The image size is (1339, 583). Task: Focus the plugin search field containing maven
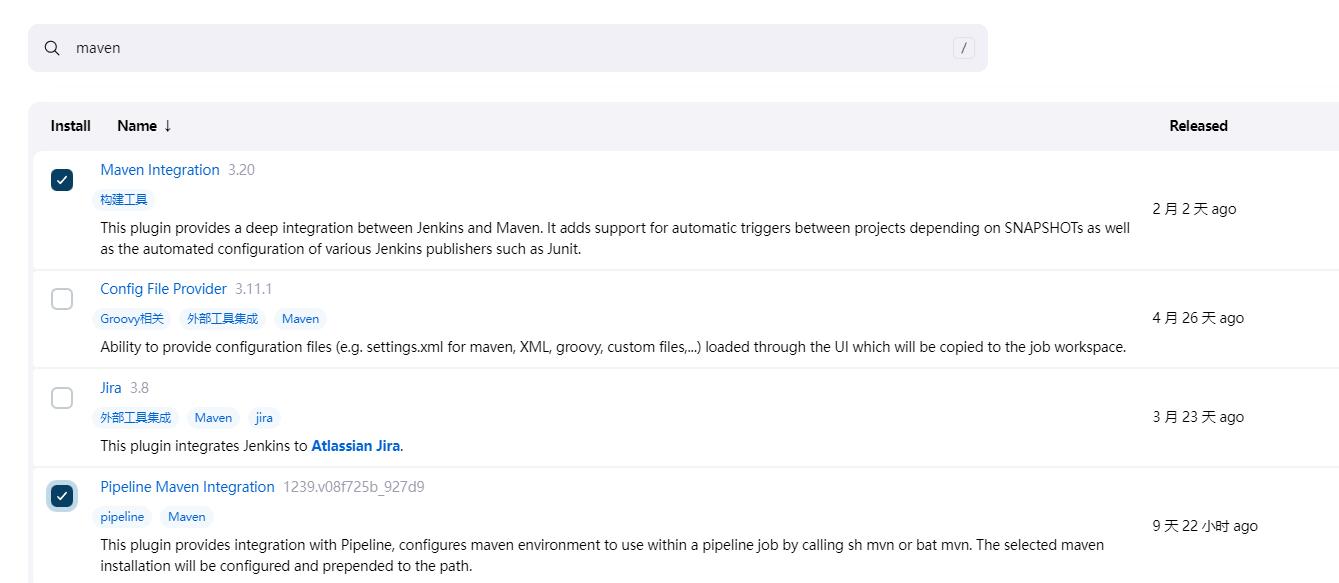coord(500,48)
